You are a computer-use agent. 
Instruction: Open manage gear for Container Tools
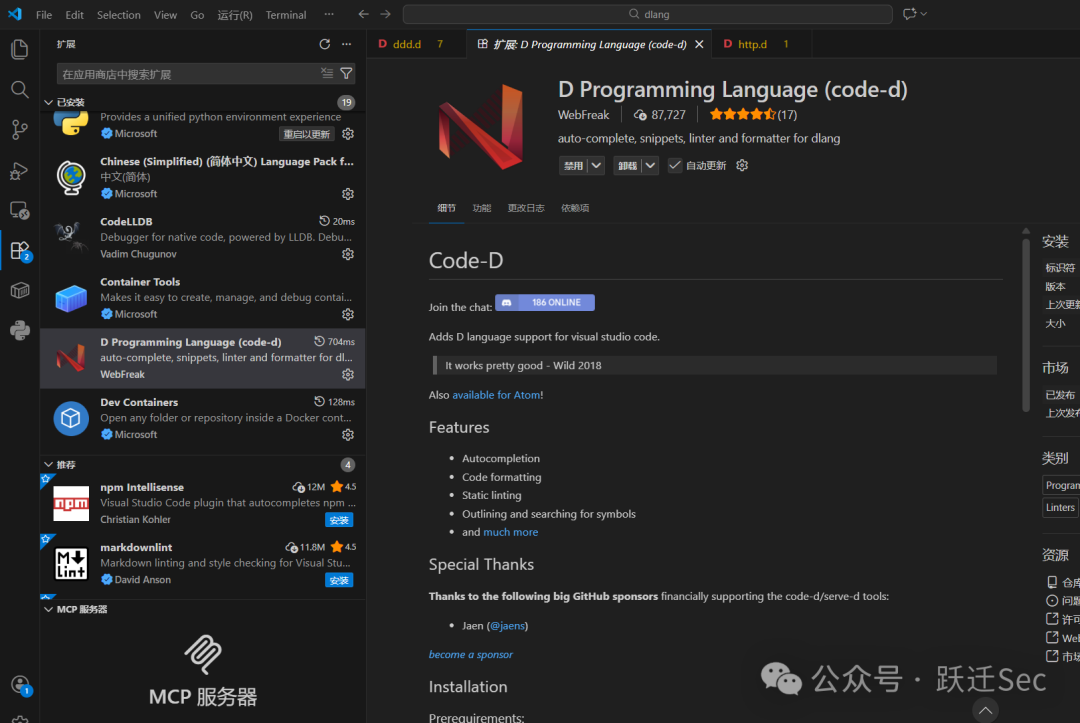348,314
